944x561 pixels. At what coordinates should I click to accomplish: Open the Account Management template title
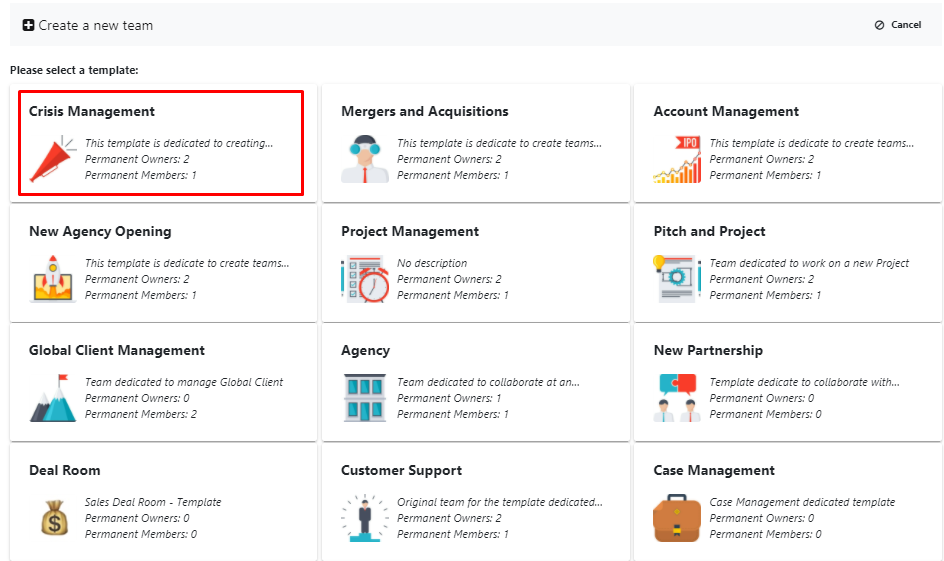point(726,111)
